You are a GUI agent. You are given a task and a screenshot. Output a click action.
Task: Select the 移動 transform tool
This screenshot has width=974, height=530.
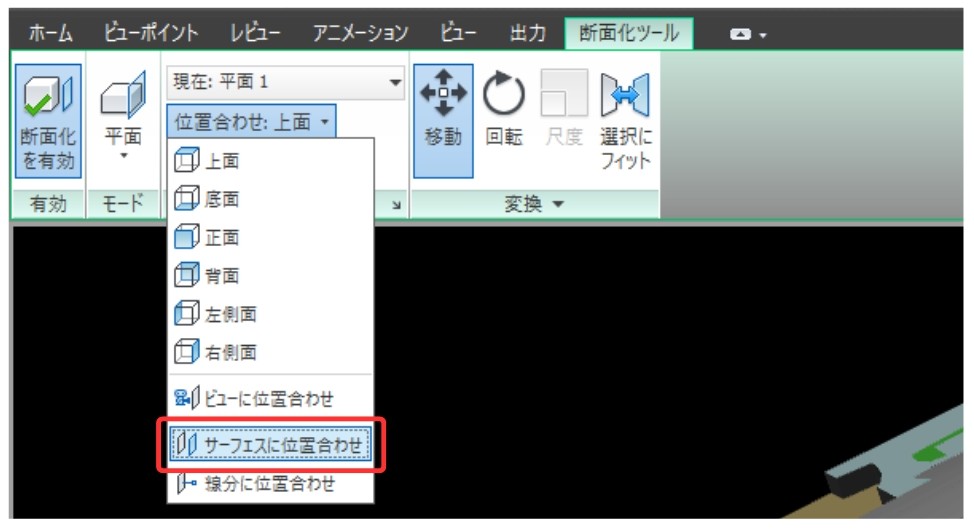coord(443,121)
